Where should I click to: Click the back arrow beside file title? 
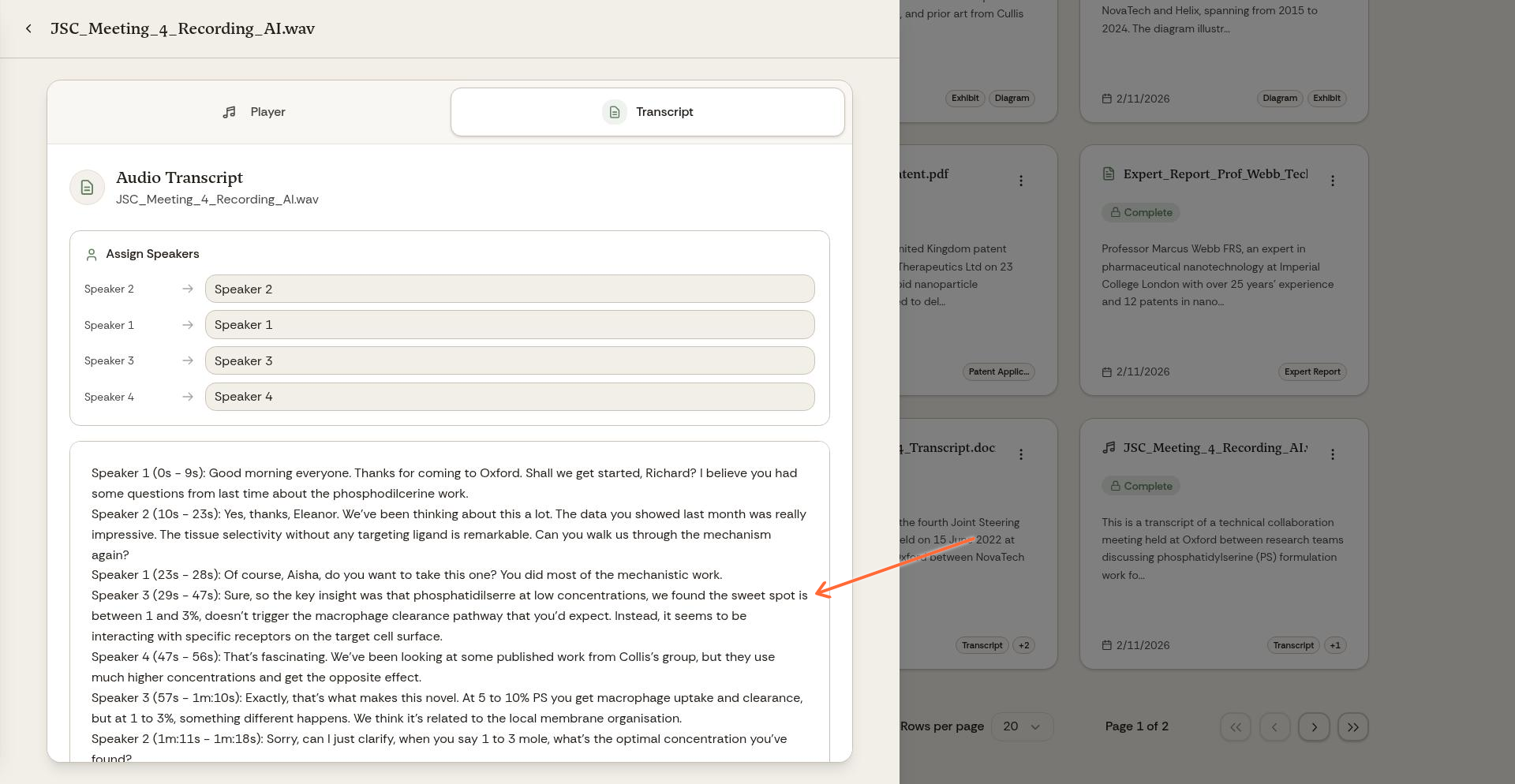coord(28,28)
